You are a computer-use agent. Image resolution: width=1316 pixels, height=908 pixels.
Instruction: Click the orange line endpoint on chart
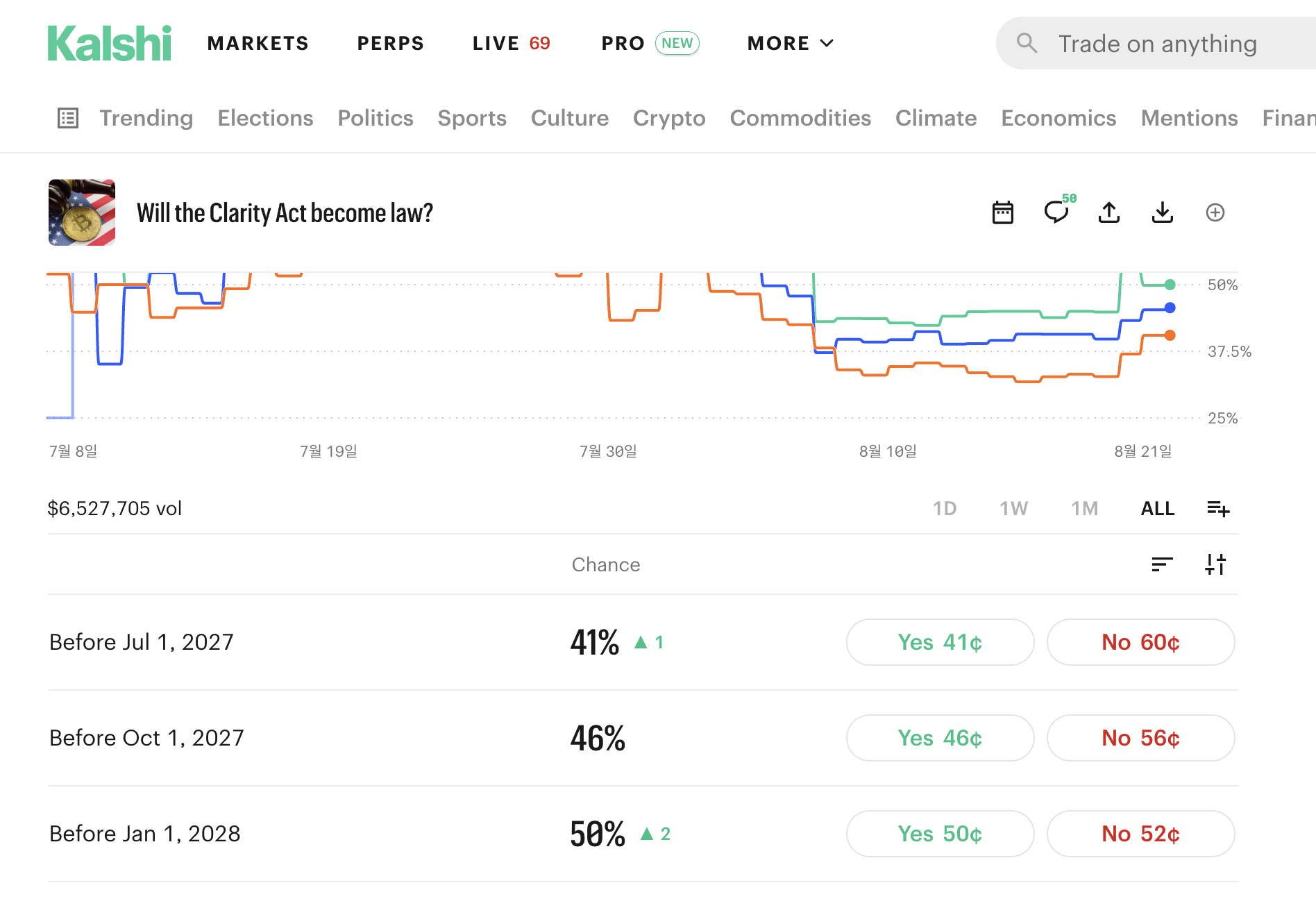tap(1170, 335)
